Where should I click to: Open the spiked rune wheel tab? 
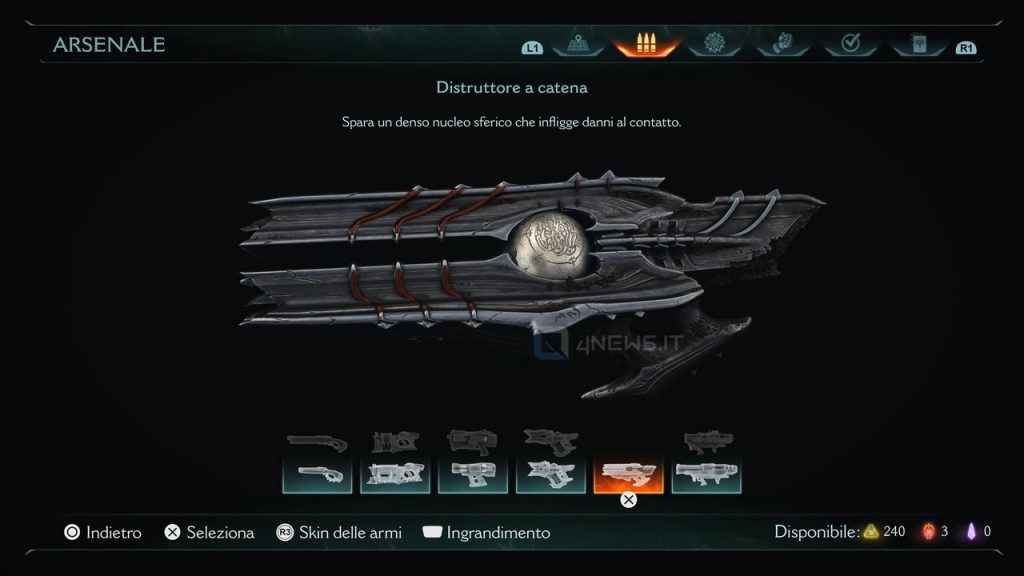click(714, 43)
